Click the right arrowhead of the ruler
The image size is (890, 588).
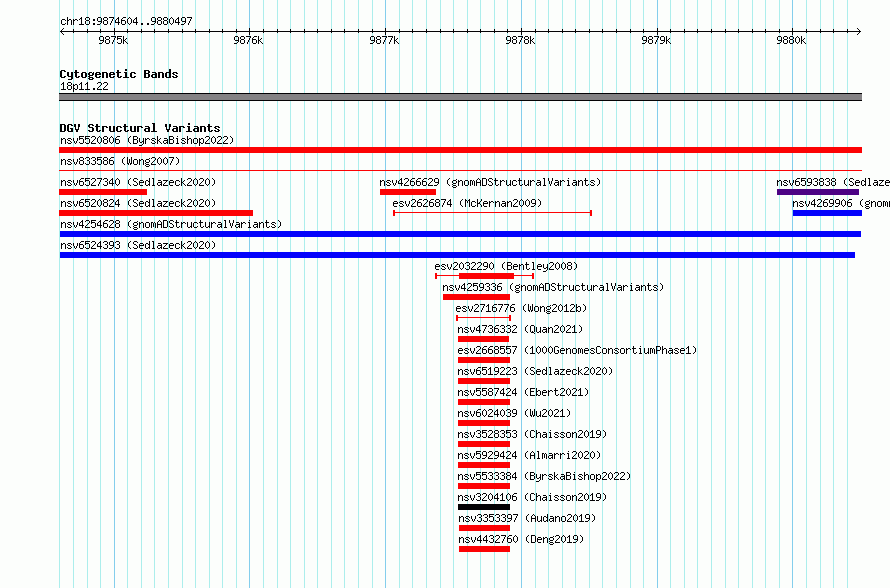[859, 31]
